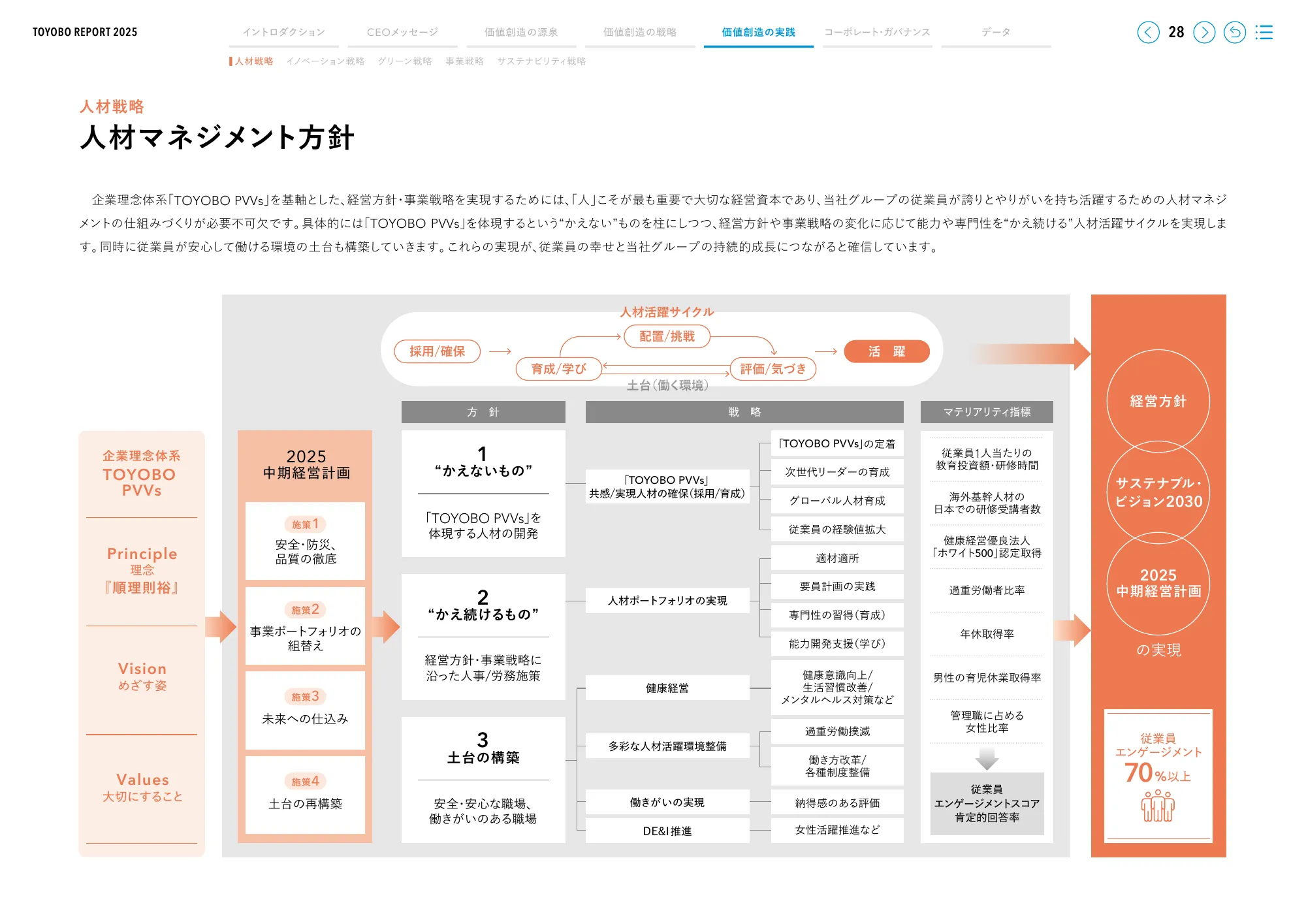Open the イノベーション戦略 sub-section link
The image size is (1306, 924).
click(x=325, y=61)
